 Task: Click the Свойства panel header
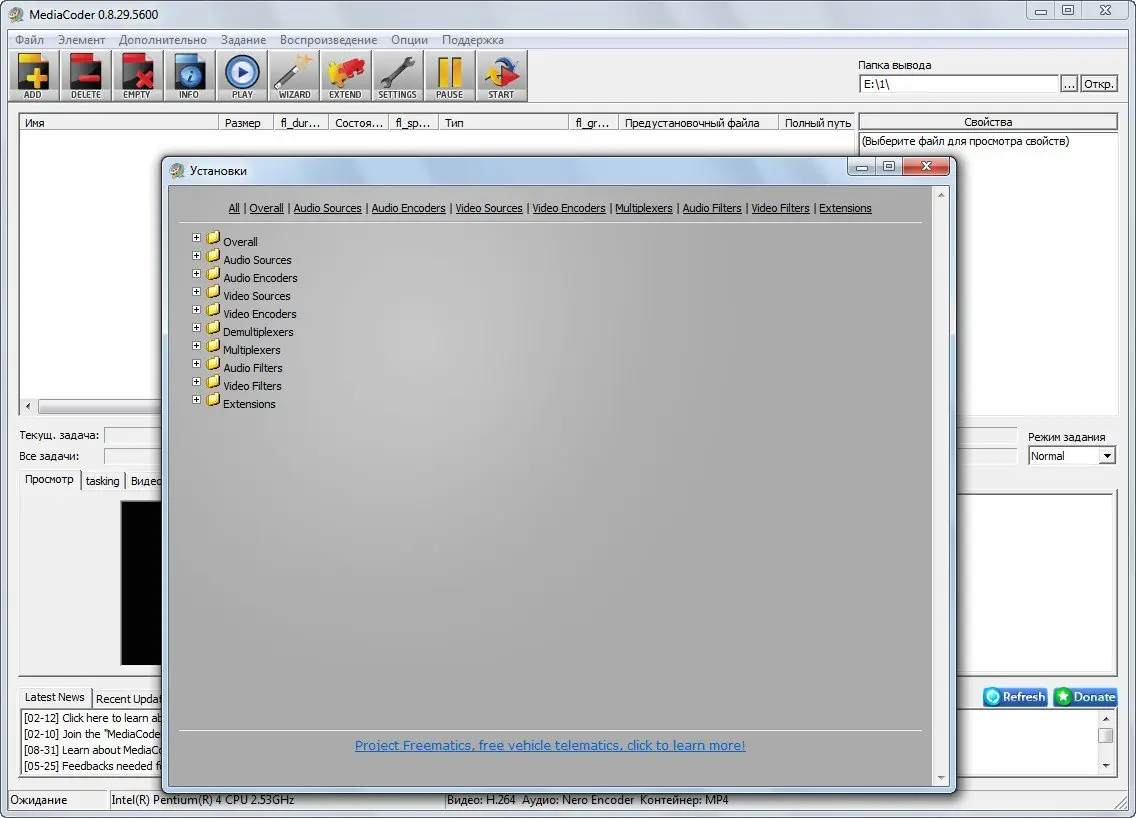[988, 122]
